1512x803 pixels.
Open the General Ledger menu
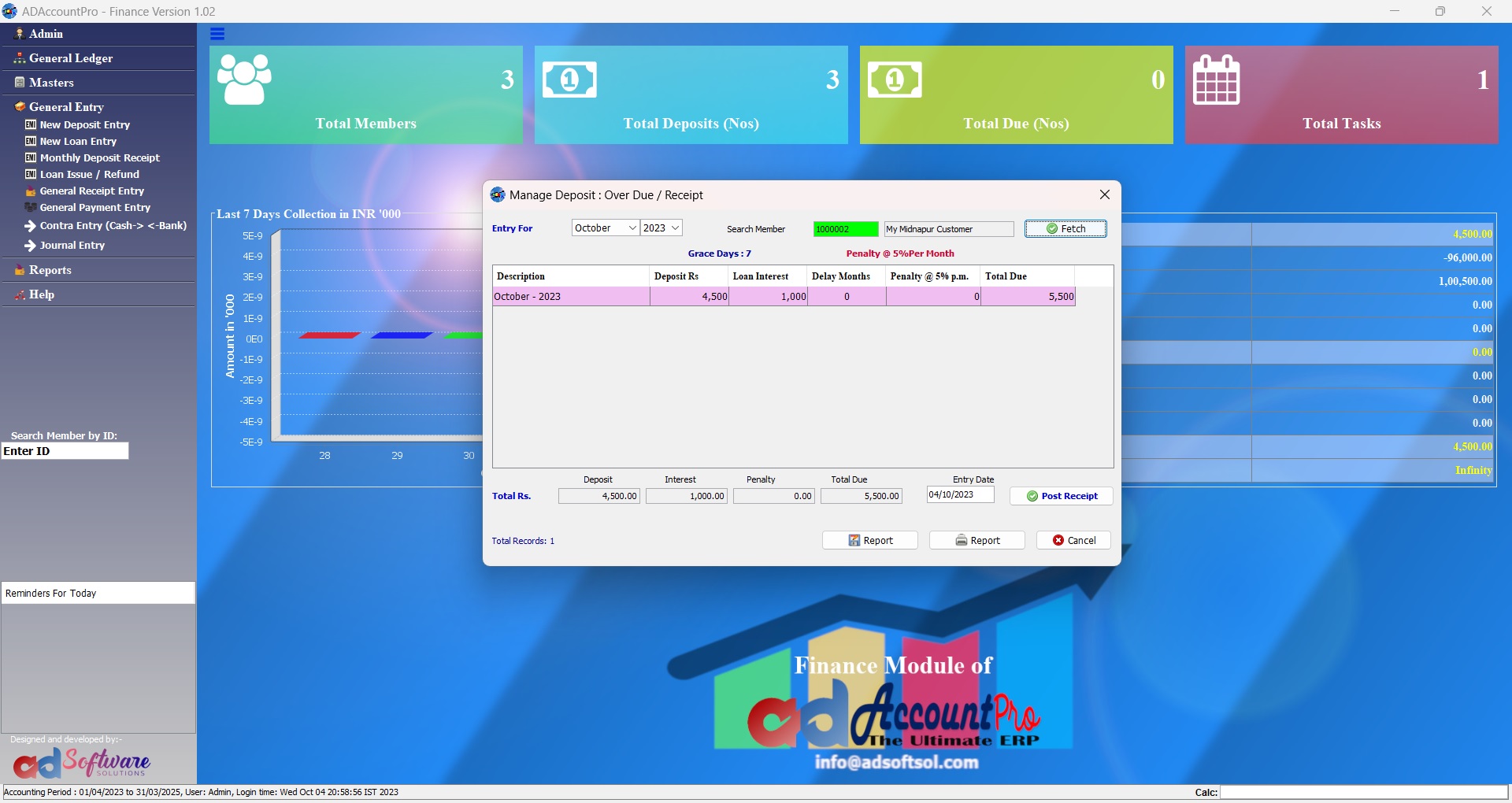click(x=71, y=58)
